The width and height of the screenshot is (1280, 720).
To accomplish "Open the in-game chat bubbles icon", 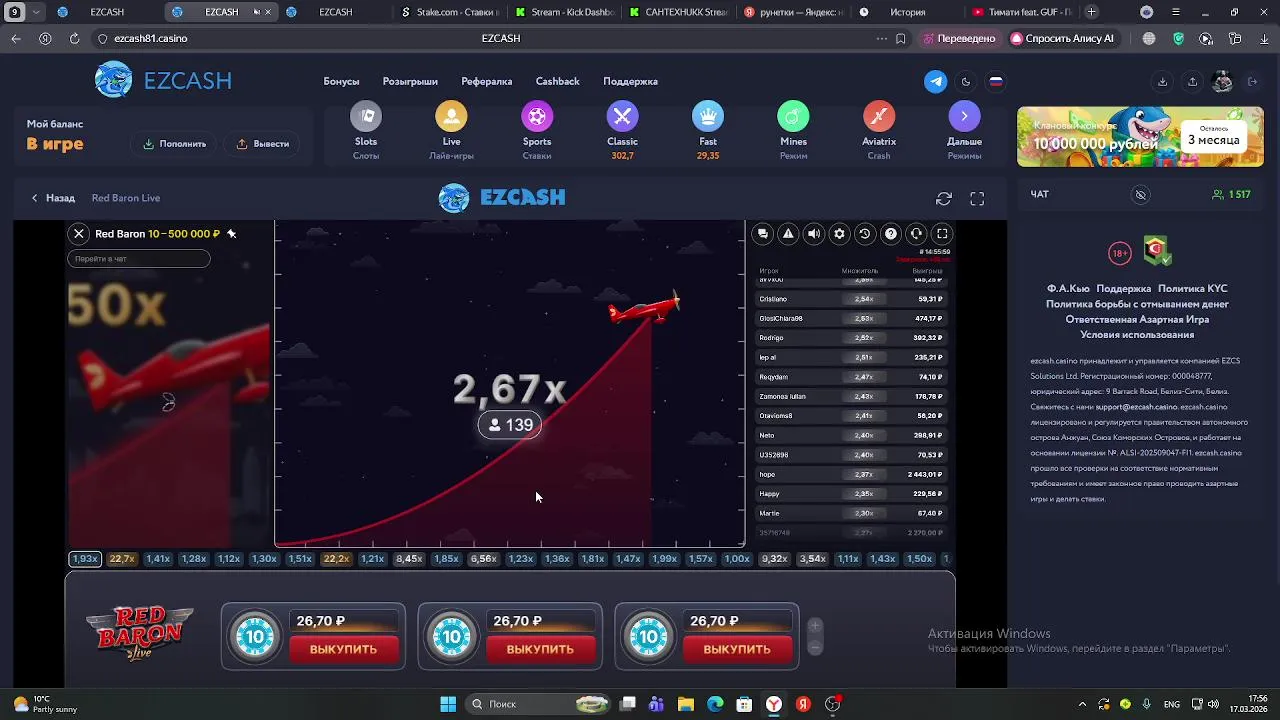I will [x=762, y=234].
